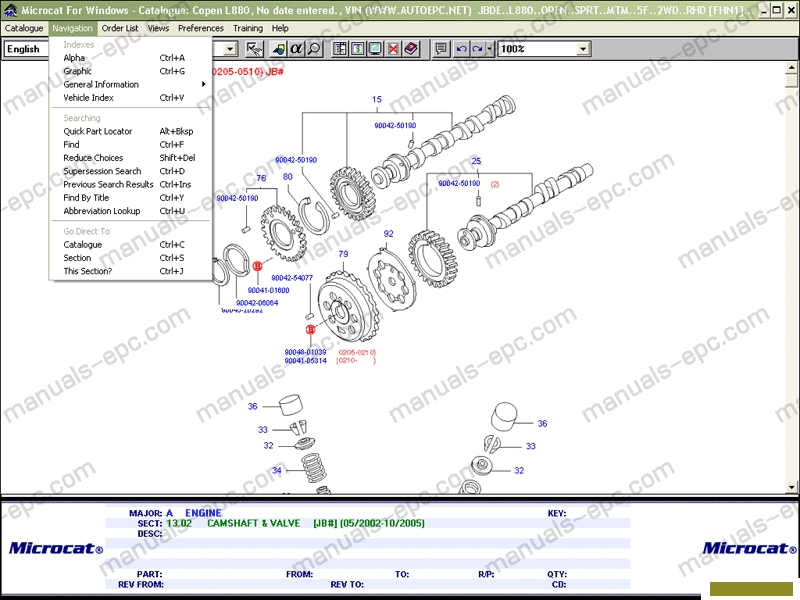Image resolution: width=800 pixels, height=600 pixels.
Task: Choose Abbreviation Lookup menu item
Action: (131, 211)
